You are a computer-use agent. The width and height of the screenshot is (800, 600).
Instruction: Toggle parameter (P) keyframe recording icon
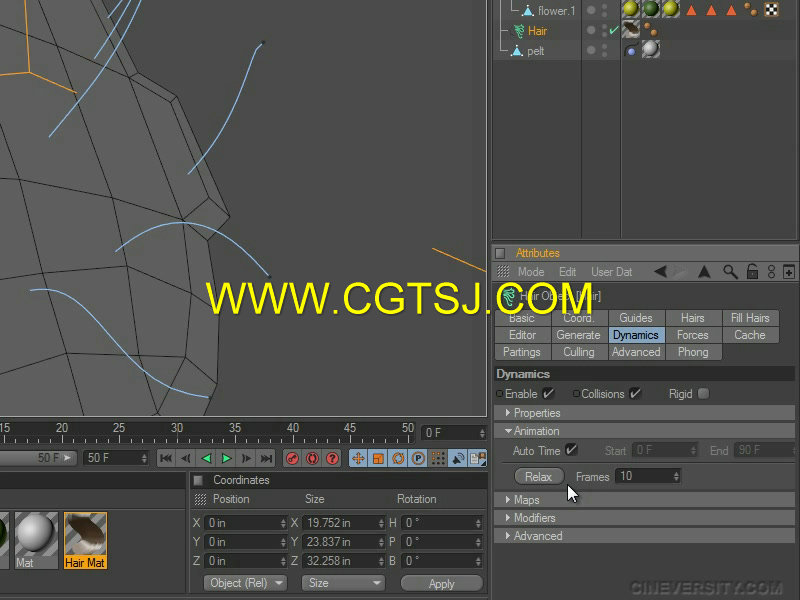pyautogui.click(x=418, y=458)
